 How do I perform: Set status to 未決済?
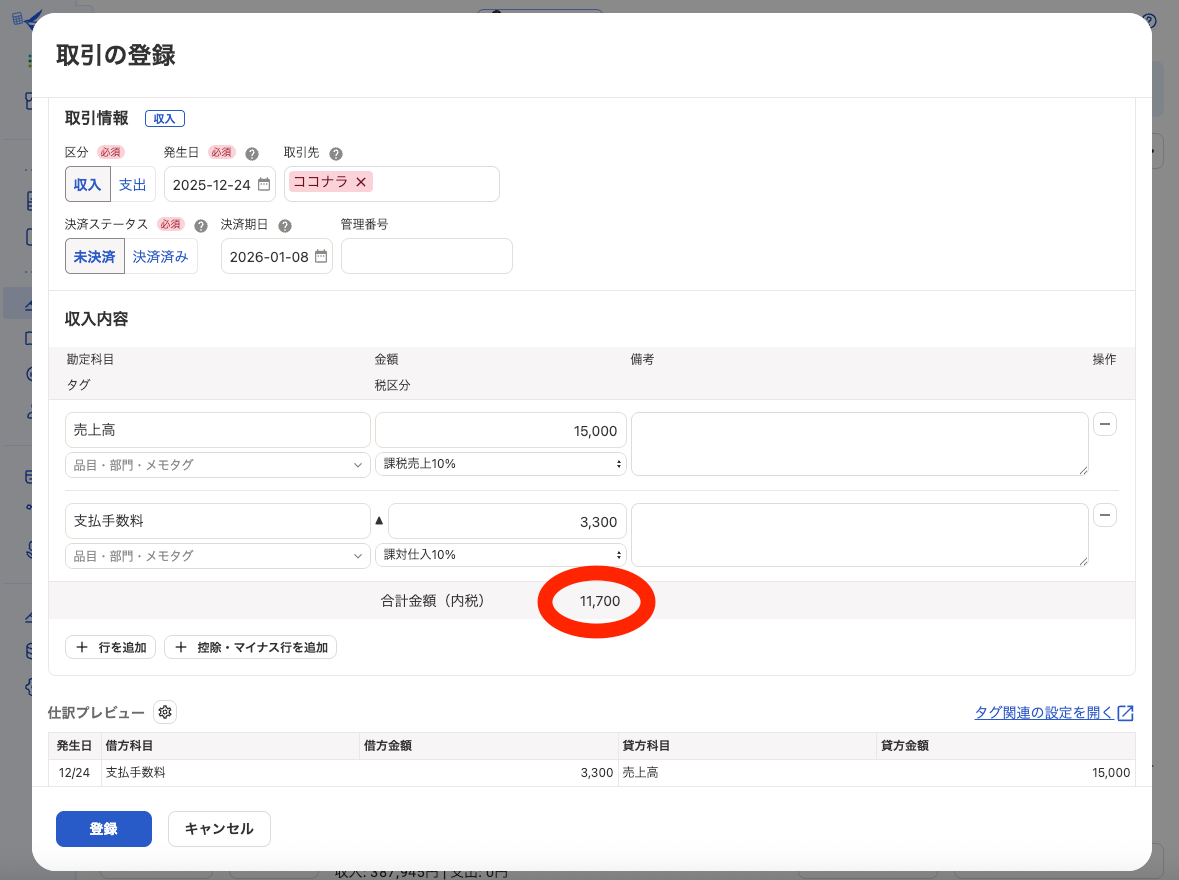94,257
